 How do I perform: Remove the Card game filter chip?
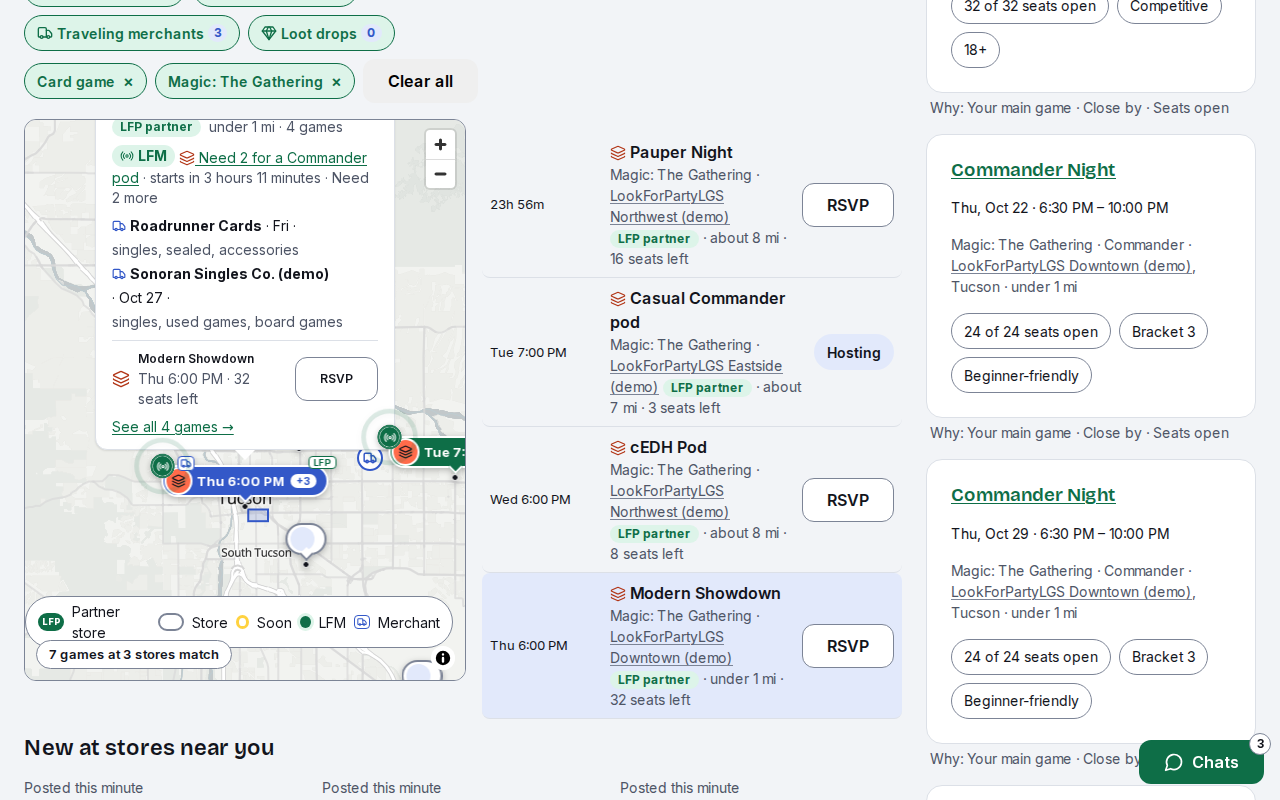pyautogui.click(x=128, y=82)
